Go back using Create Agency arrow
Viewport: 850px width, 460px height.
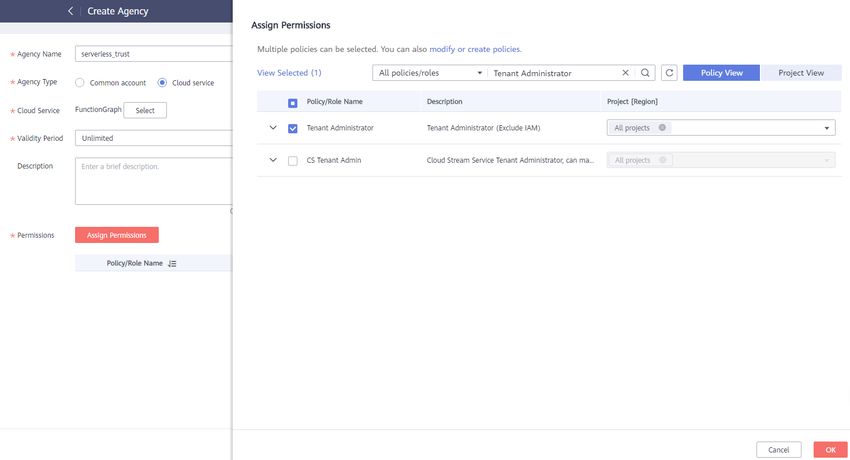[x=70, y=11]
